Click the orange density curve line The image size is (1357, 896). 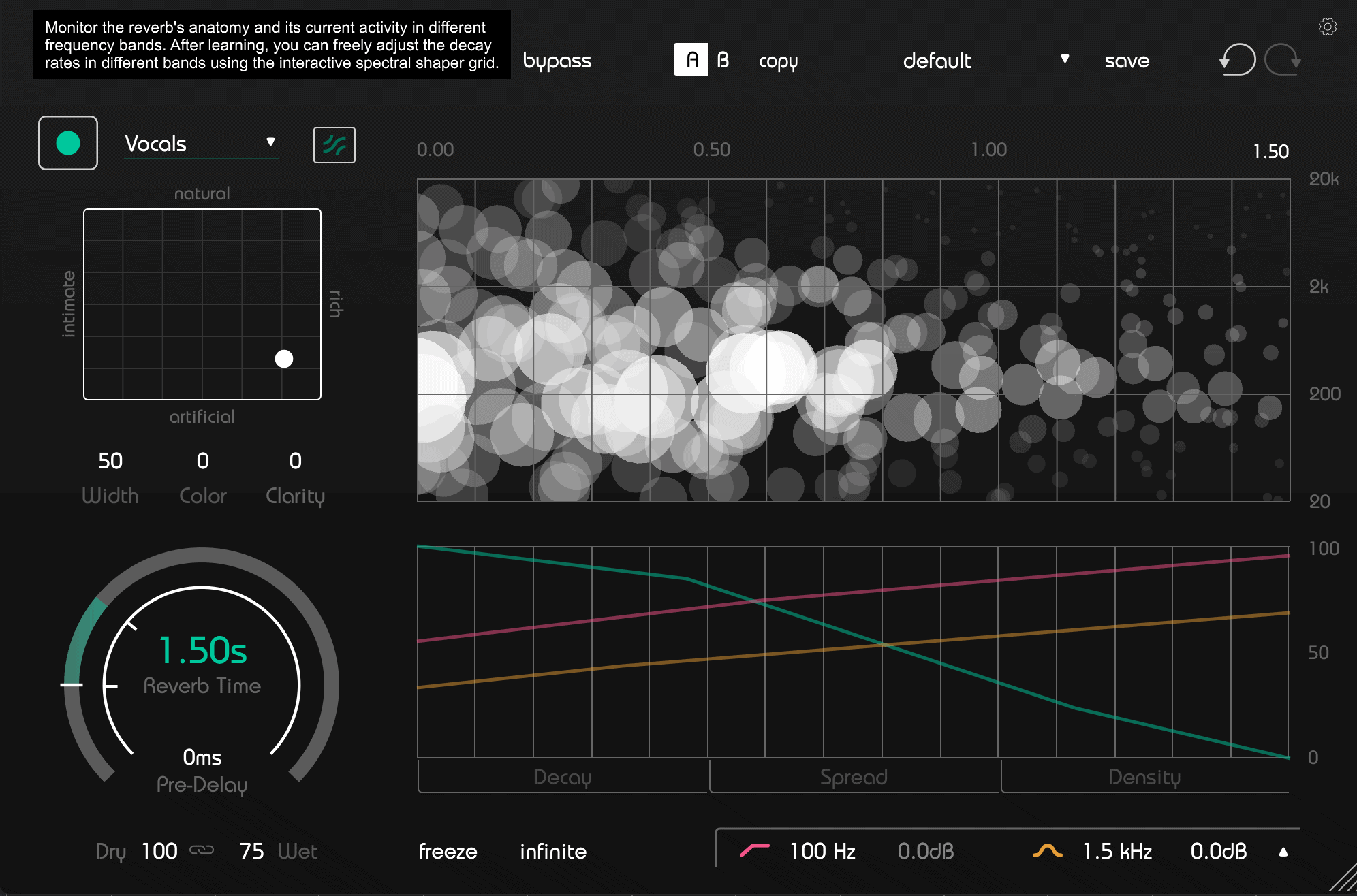coord(853,647)
